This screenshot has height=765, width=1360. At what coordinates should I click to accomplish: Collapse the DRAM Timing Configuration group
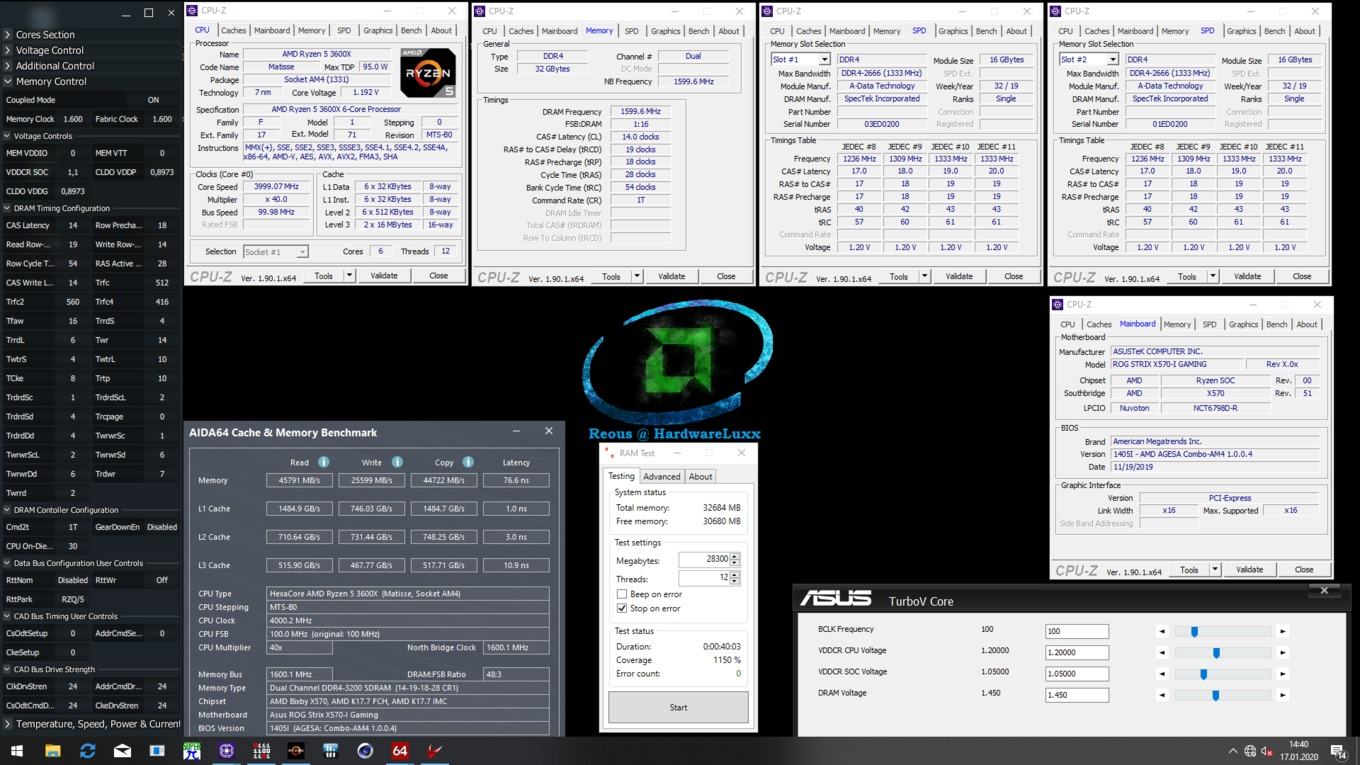(x=7, y=208)
